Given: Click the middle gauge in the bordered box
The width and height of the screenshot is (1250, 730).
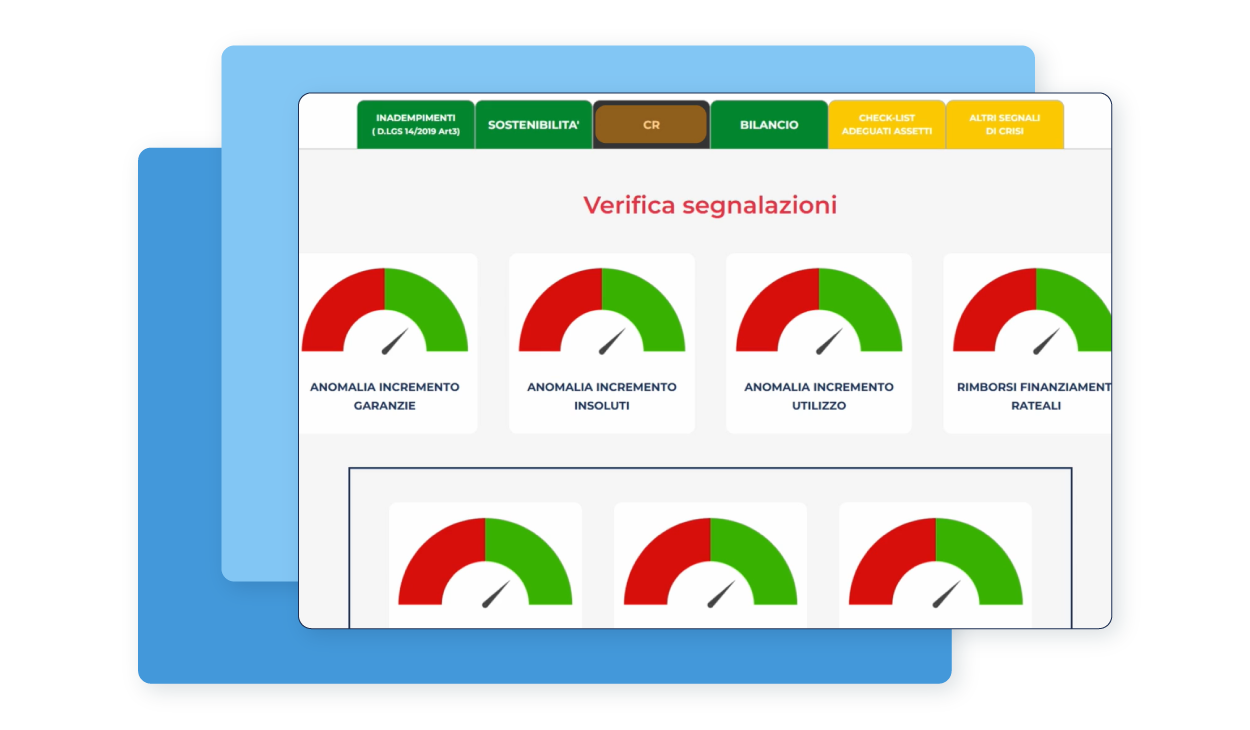Looking at the screenshot, I should click(710, 562).
